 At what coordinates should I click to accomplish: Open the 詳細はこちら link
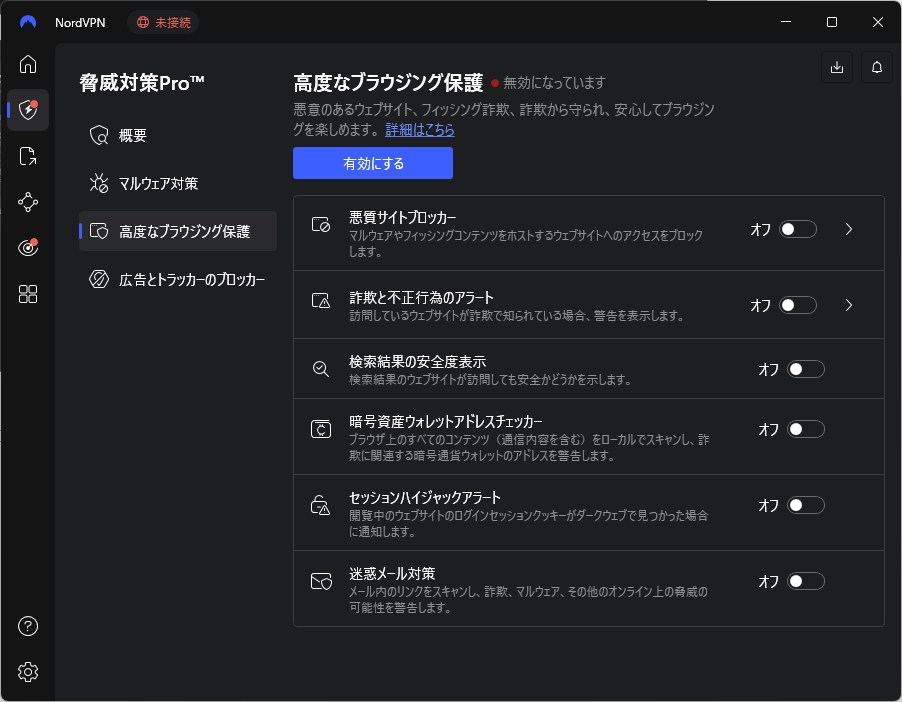click(x=420, y=130)
